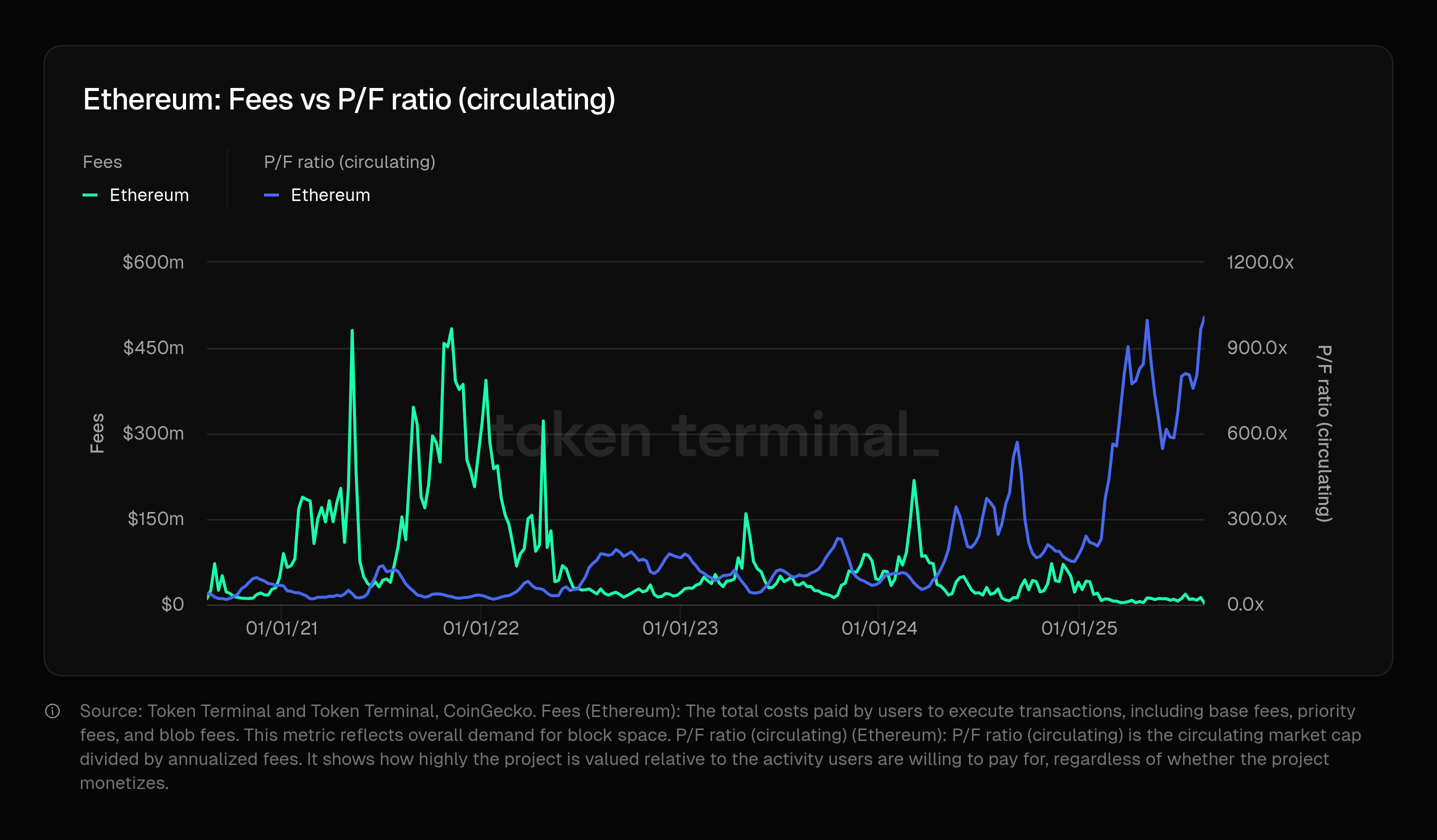Click the info icon beside the source note
The width and height of the screenshot is (1437, 840).
coord(52,711)
